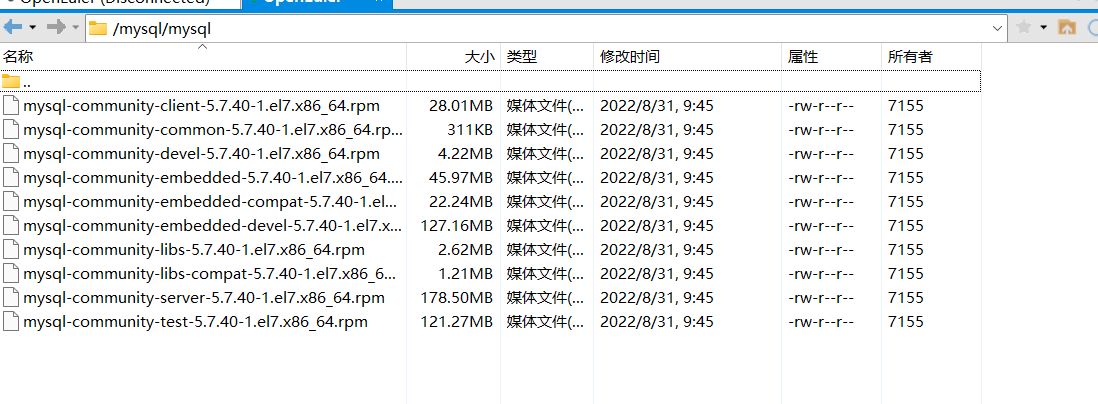
Task: Sort by the 名称 column header
Action: [203, 57]
